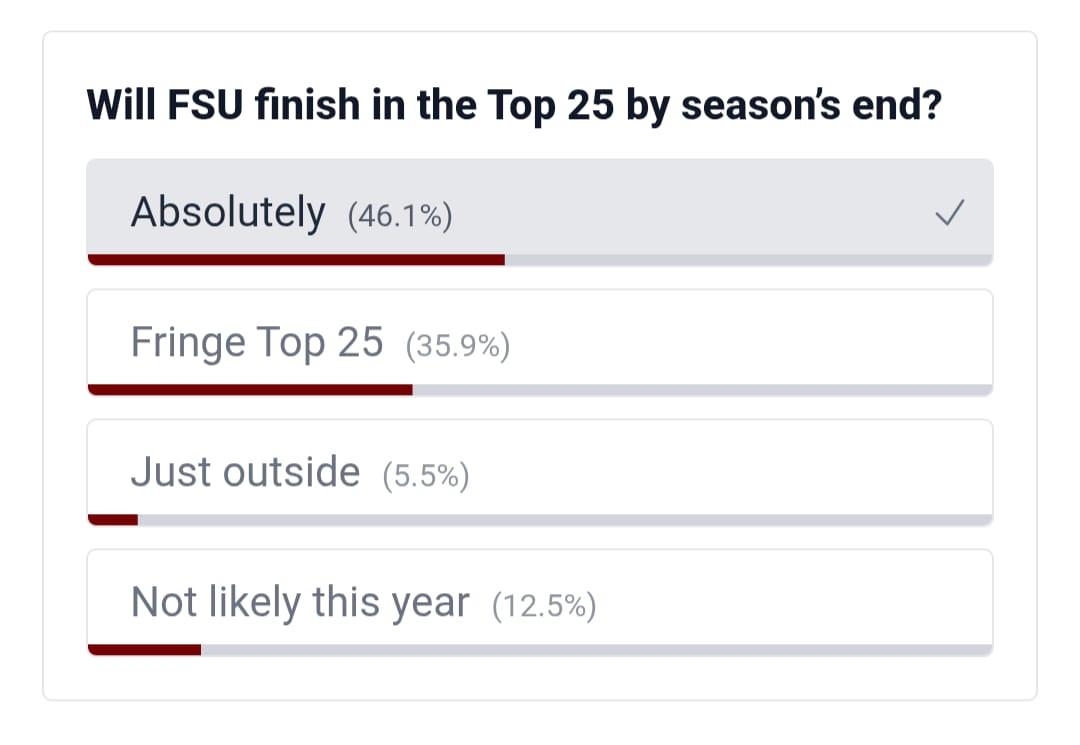Click the red progress bar under Fringe Top 25
This screenshot has height=745, width=1080.
pyautogui.click(x=250, y=390)
